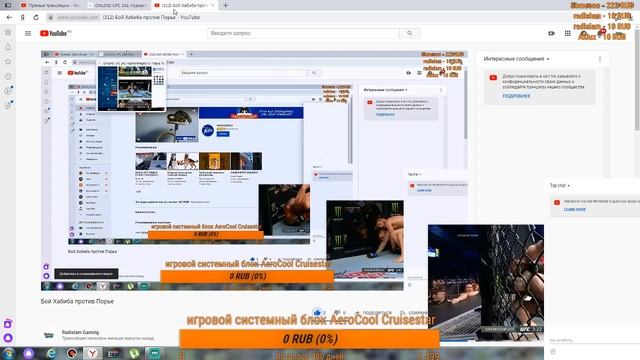Open the YouTube hamburger guide menu
640x360 pixels.
(28, 33)
